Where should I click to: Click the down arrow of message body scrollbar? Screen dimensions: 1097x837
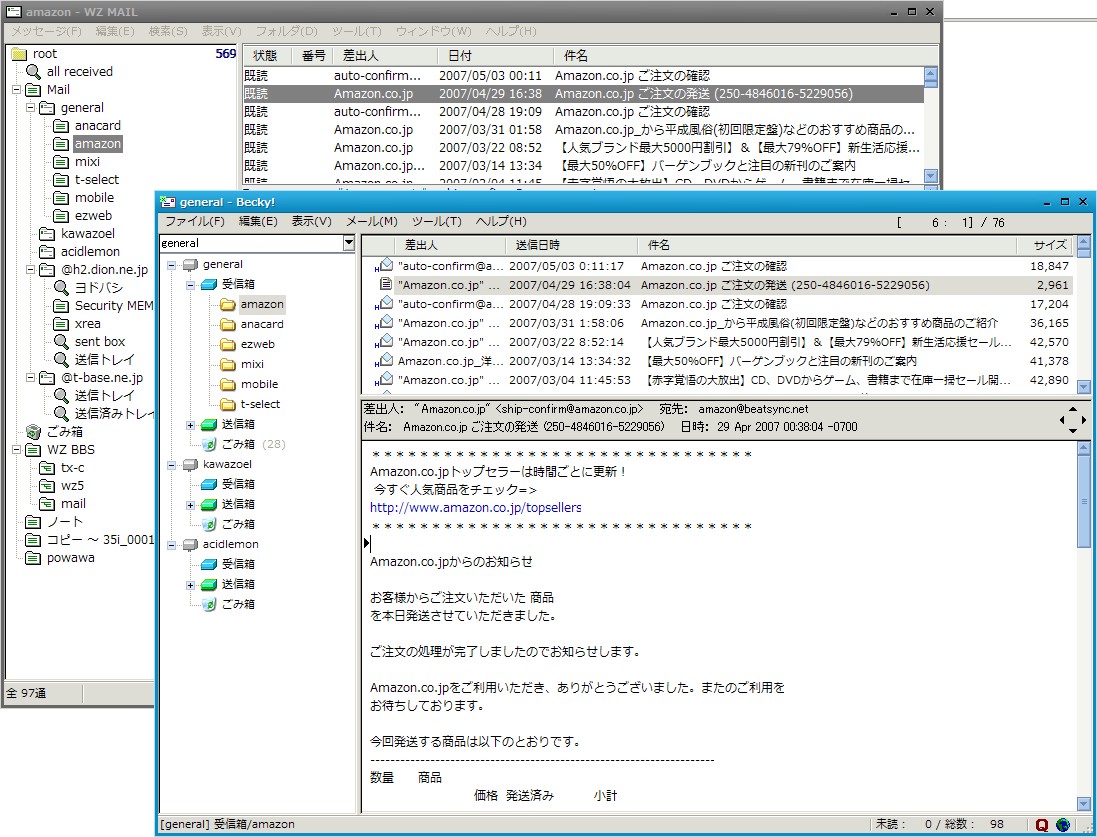click(1084, 803)
